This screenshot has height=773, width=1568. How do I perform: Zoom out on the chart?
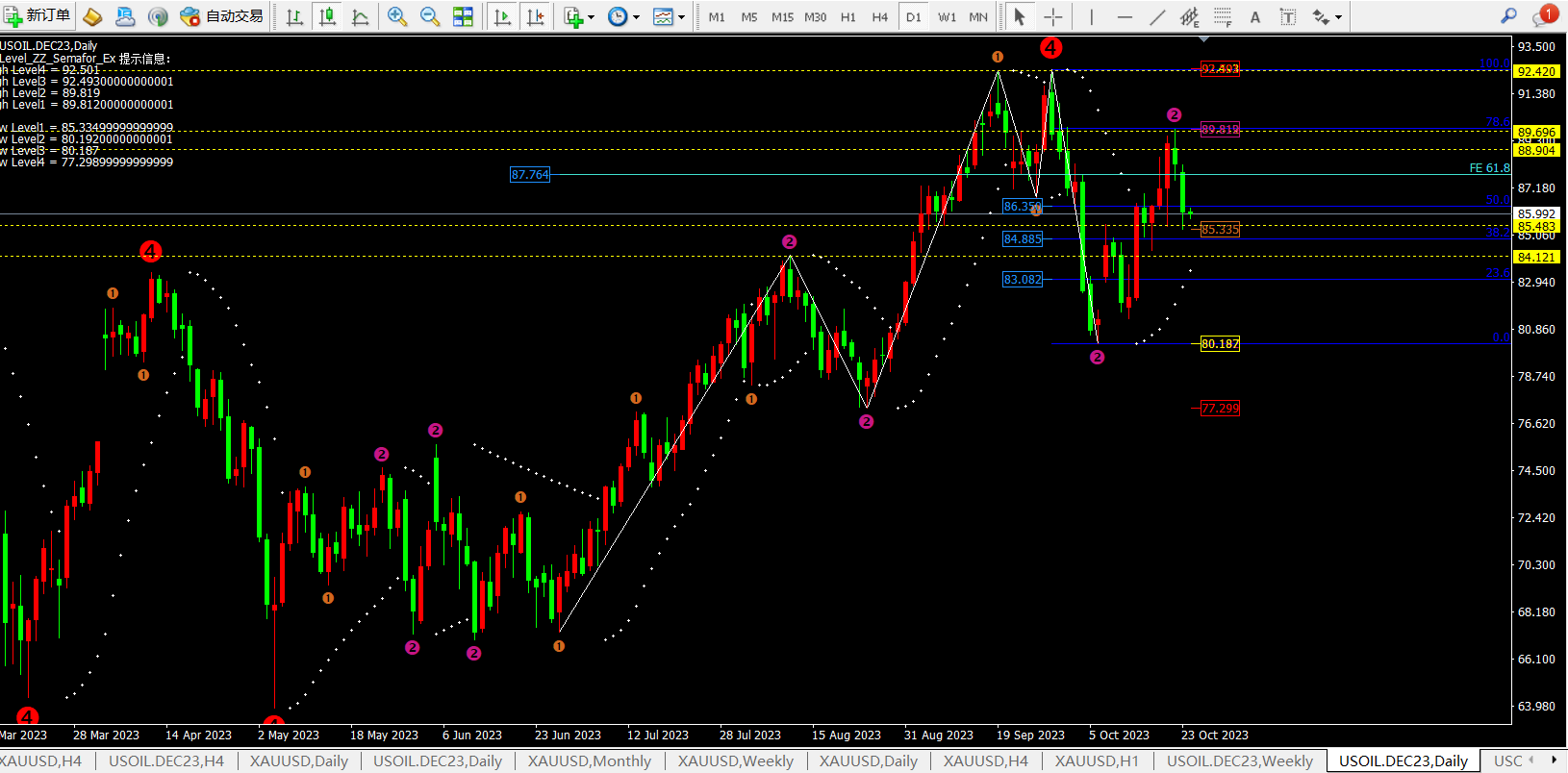click(430, 16)
